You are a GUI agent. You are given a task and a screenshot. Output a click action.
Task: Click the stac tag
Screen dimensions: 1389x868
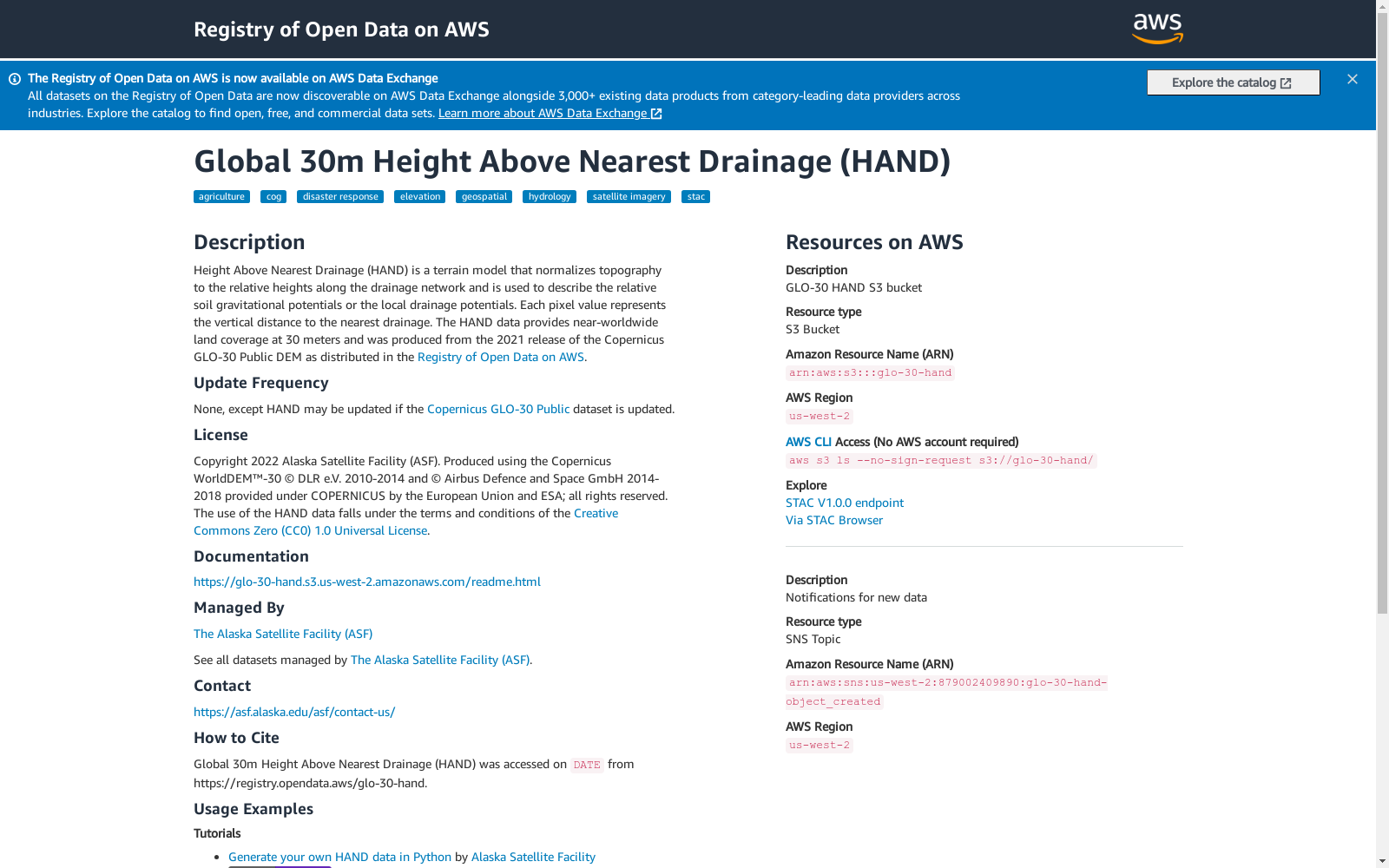coord(695,197)
